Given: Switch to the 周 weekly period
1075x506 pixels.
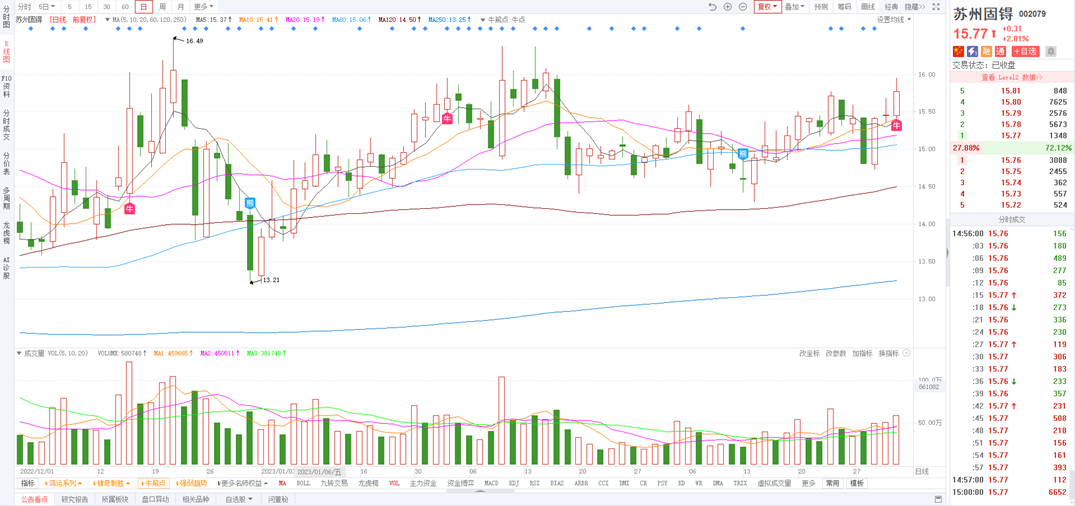Looking at the screenshot, I should (162, 7).
